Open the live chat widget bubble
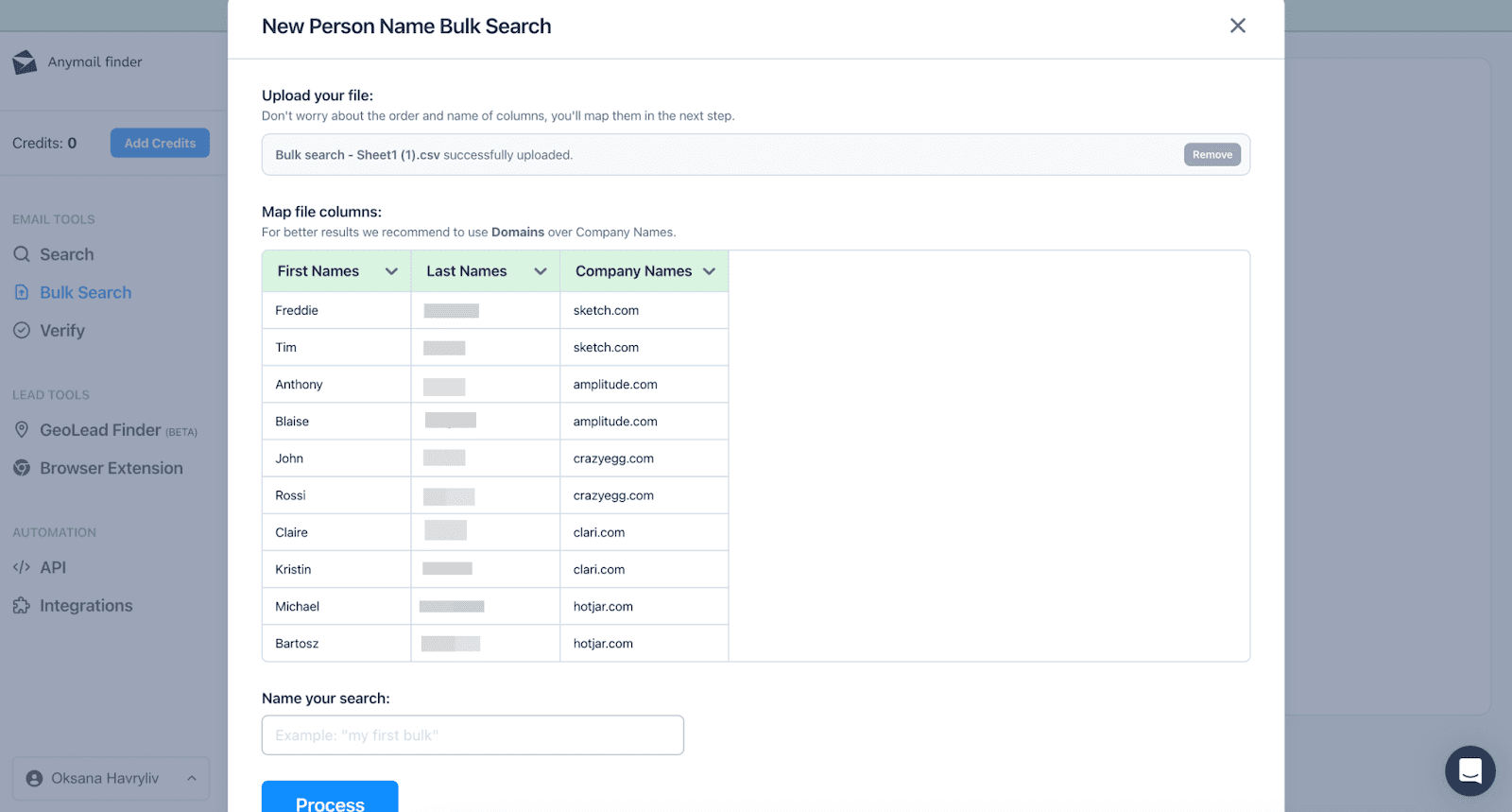This screenshot has width=1512, height=812. (1469, 770)
